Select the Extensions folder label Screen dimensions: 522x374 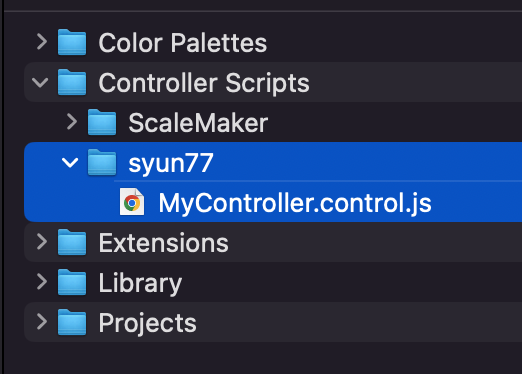coord(164,243)
